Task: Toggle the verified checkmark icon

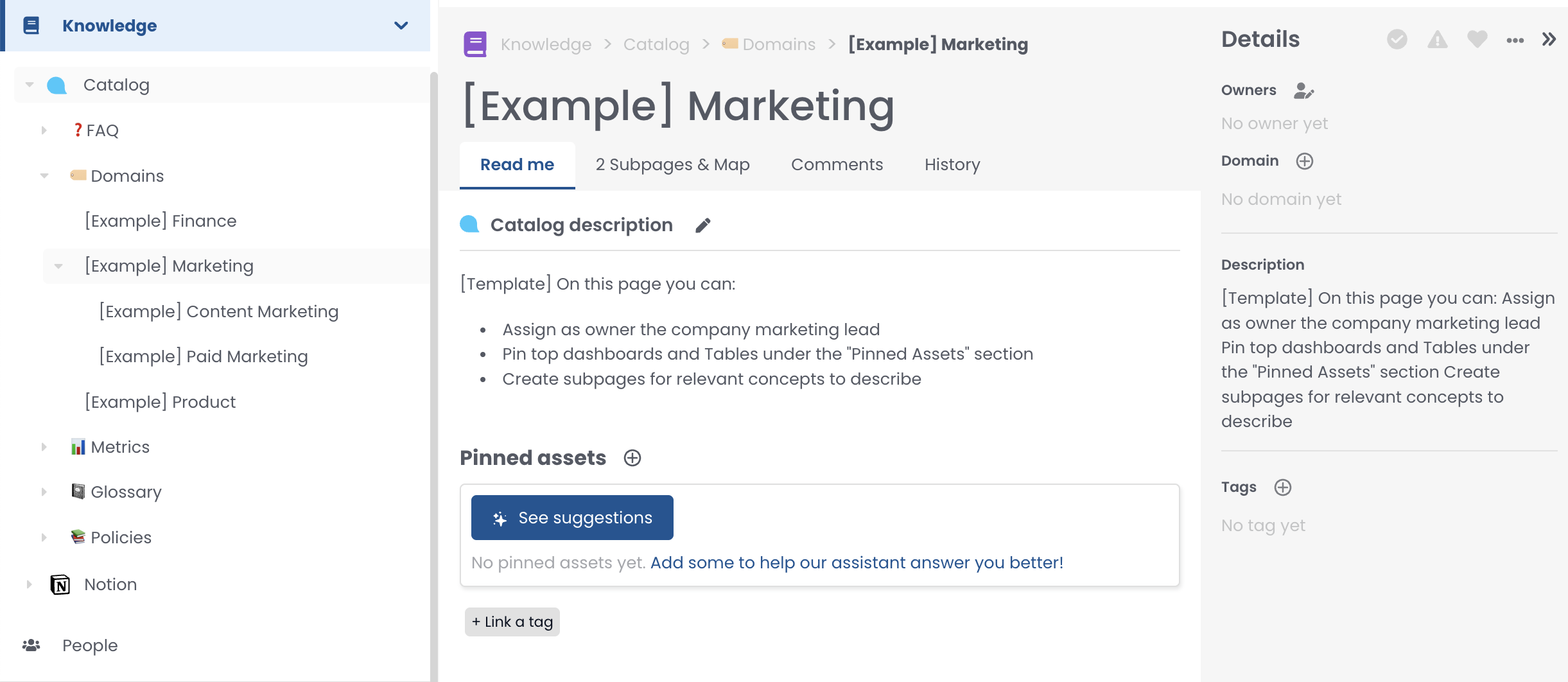Action: 1397,40
